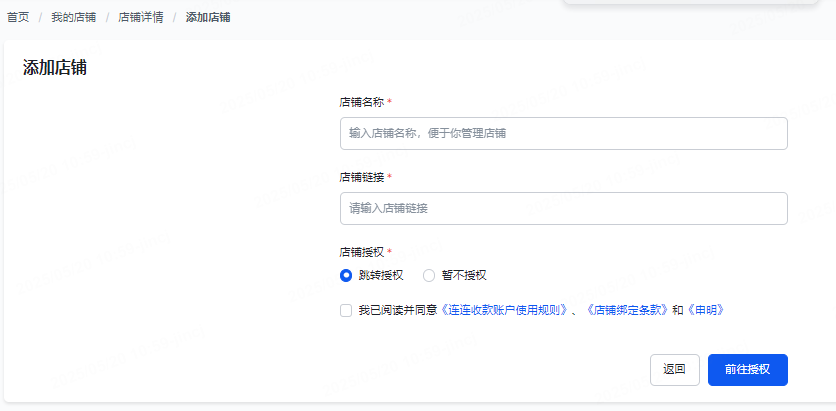
Task: Open 我的店铺 breadcrumb link
Action: click(x=74, y=18)
